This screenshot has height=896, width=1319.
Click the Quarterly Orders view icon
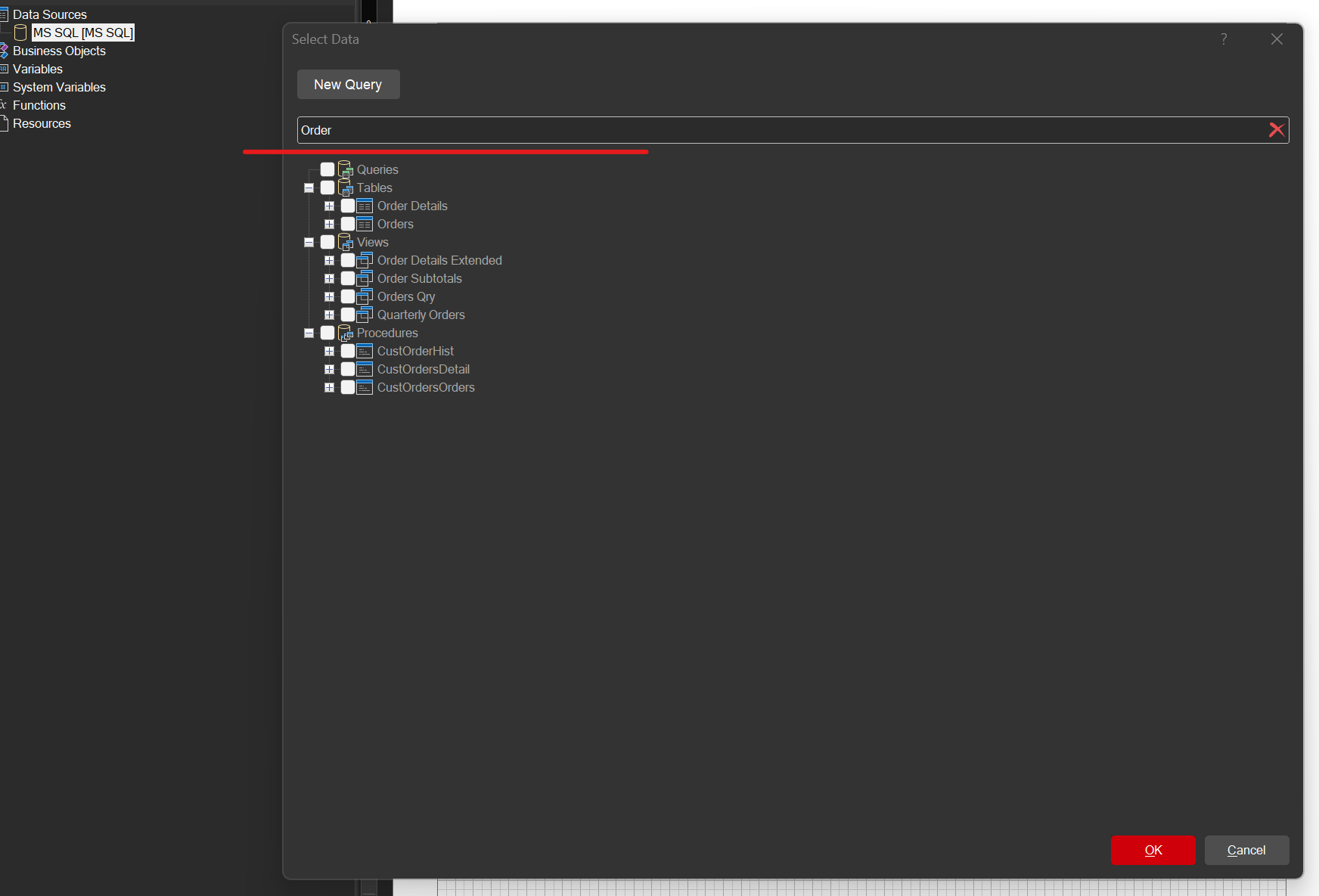coord(365,315)
